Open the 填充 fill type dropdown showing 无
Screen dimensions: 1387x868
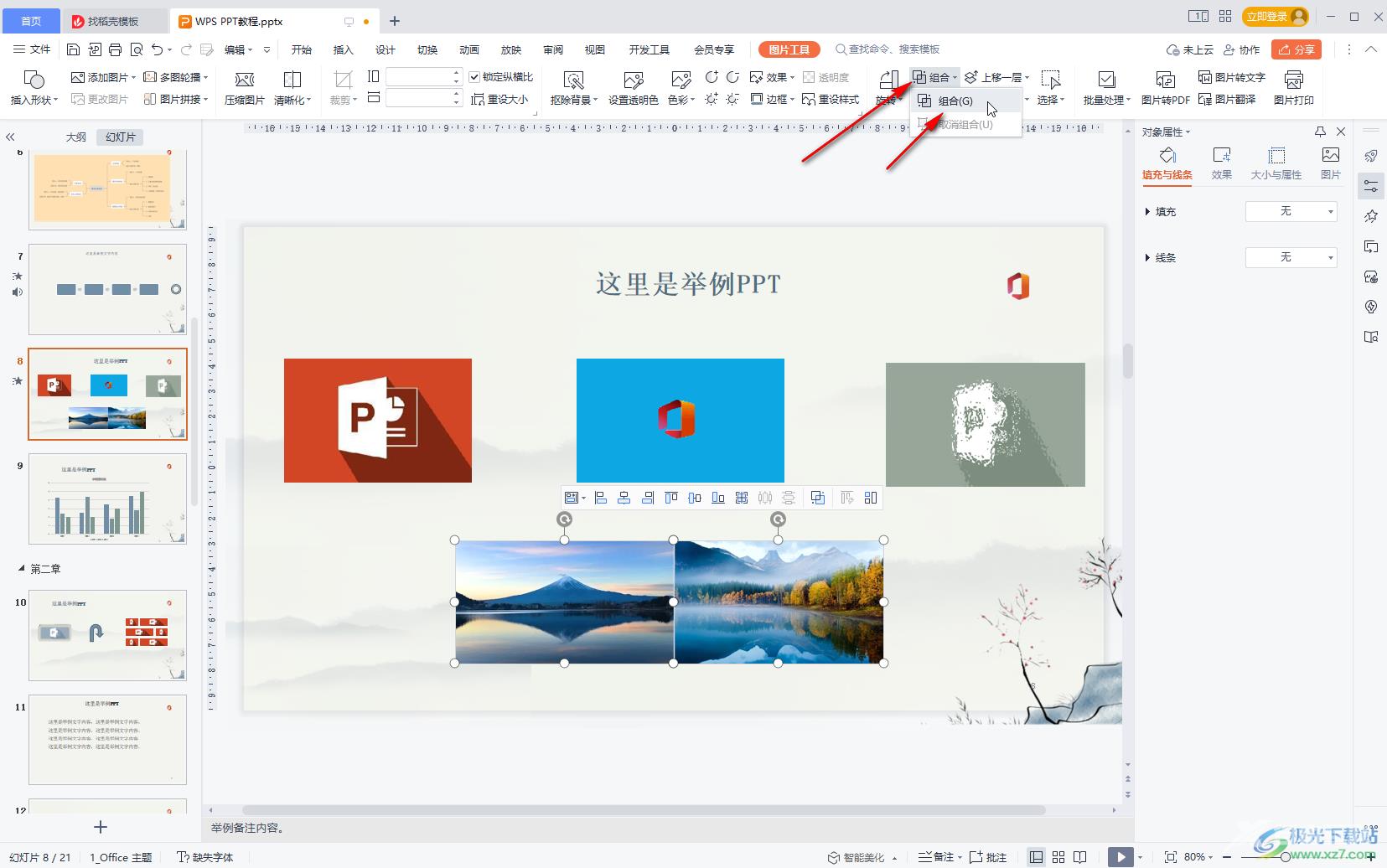pos(1291,211)
